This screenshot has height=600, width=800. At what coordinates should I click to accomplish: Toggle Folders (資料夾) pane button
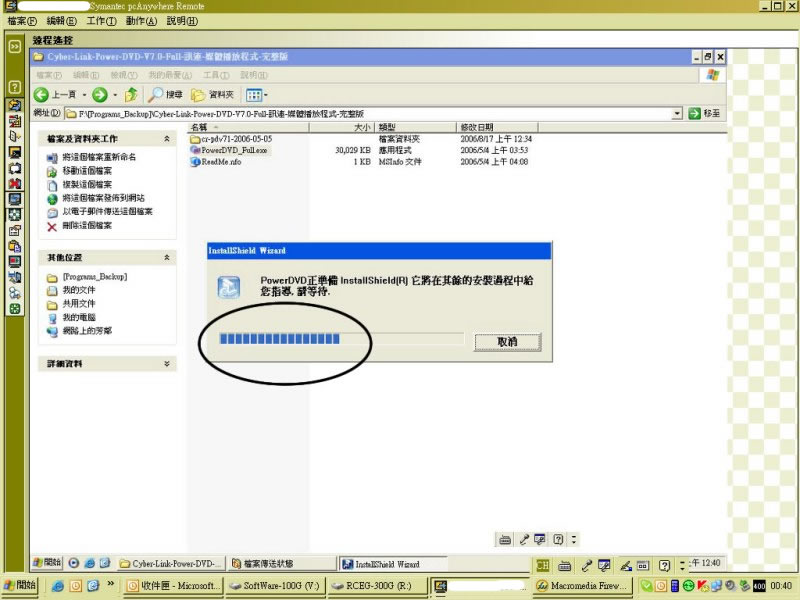212,94
